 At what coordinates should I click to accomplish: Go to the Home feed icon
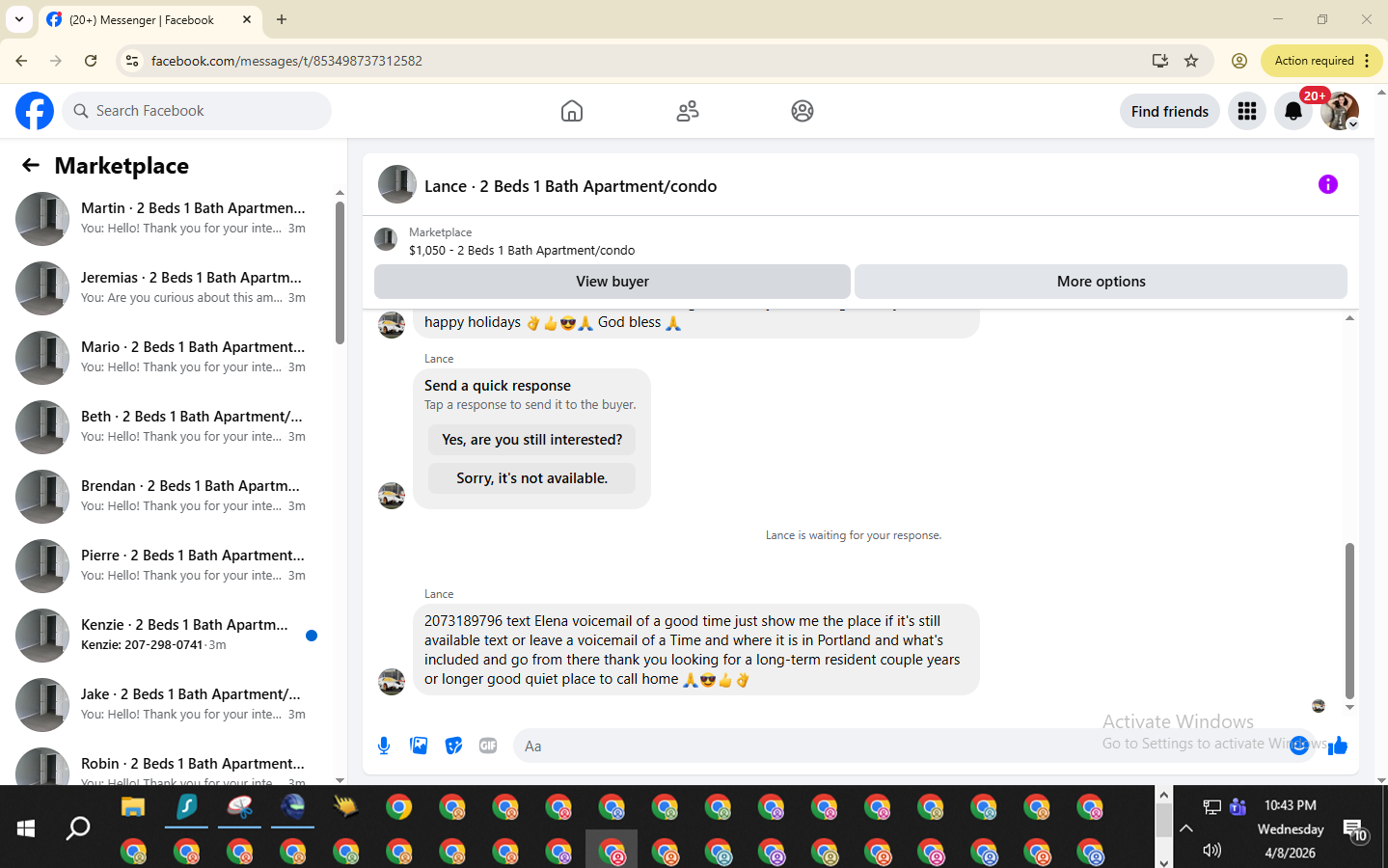tap(572, 111)
